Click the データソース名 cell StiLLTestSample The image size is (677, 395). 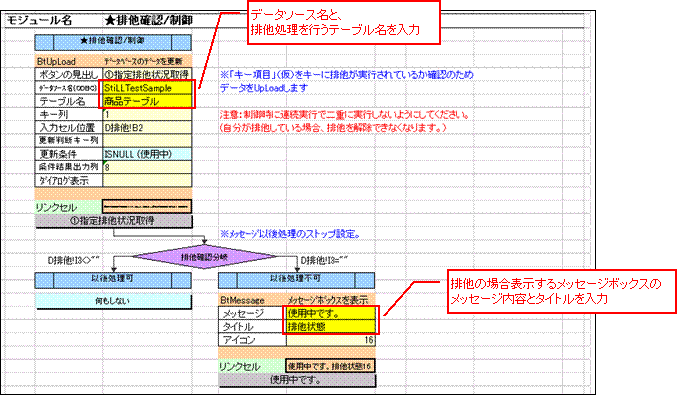tap(147, 88)
